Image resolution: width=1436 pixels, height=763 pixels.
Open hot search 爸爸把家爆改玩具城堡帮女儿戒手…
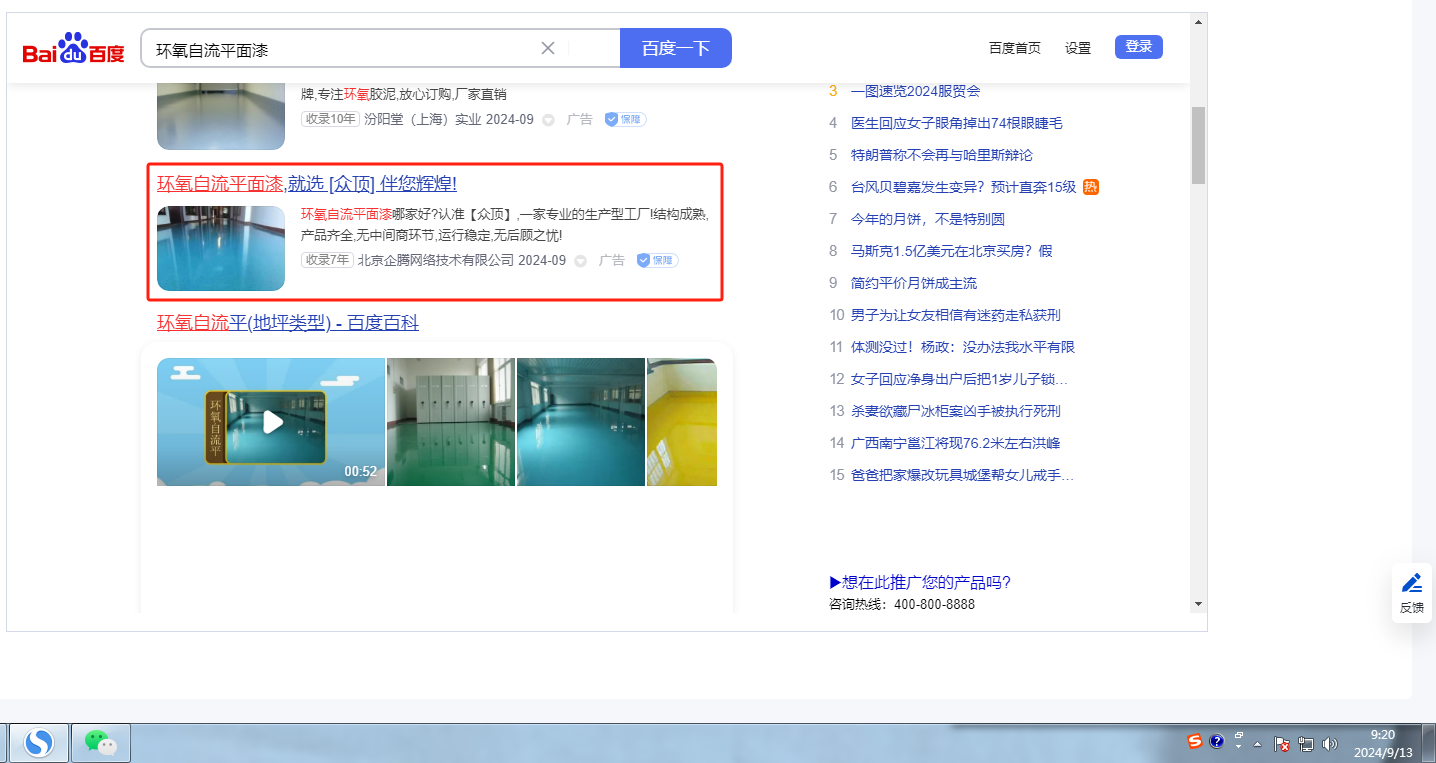point(963,475)
